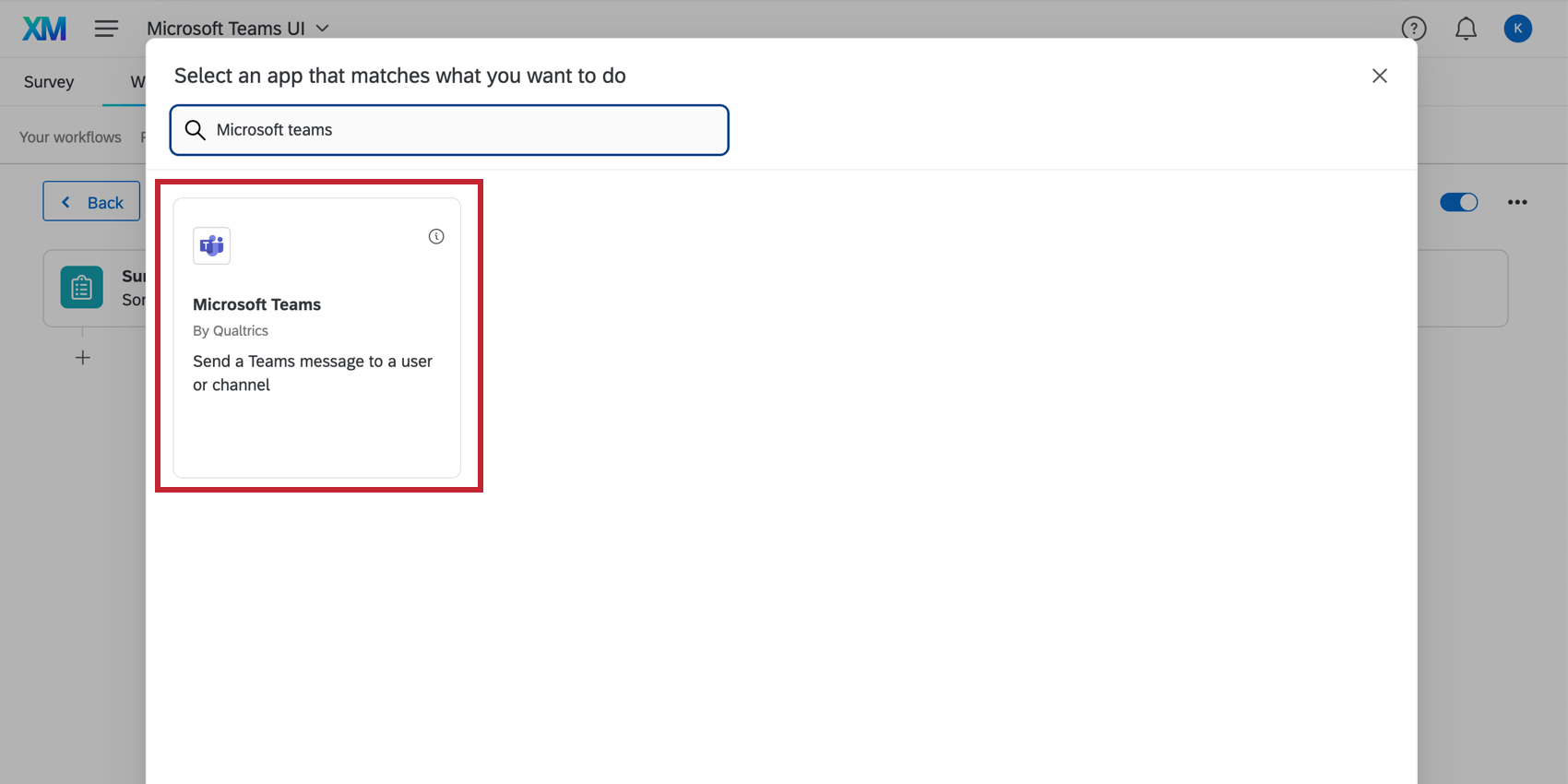Image resolution: width=1568 pixels, height=784 pixels.
Task: Go Back to the workflows list
Action: pos(91,201)
